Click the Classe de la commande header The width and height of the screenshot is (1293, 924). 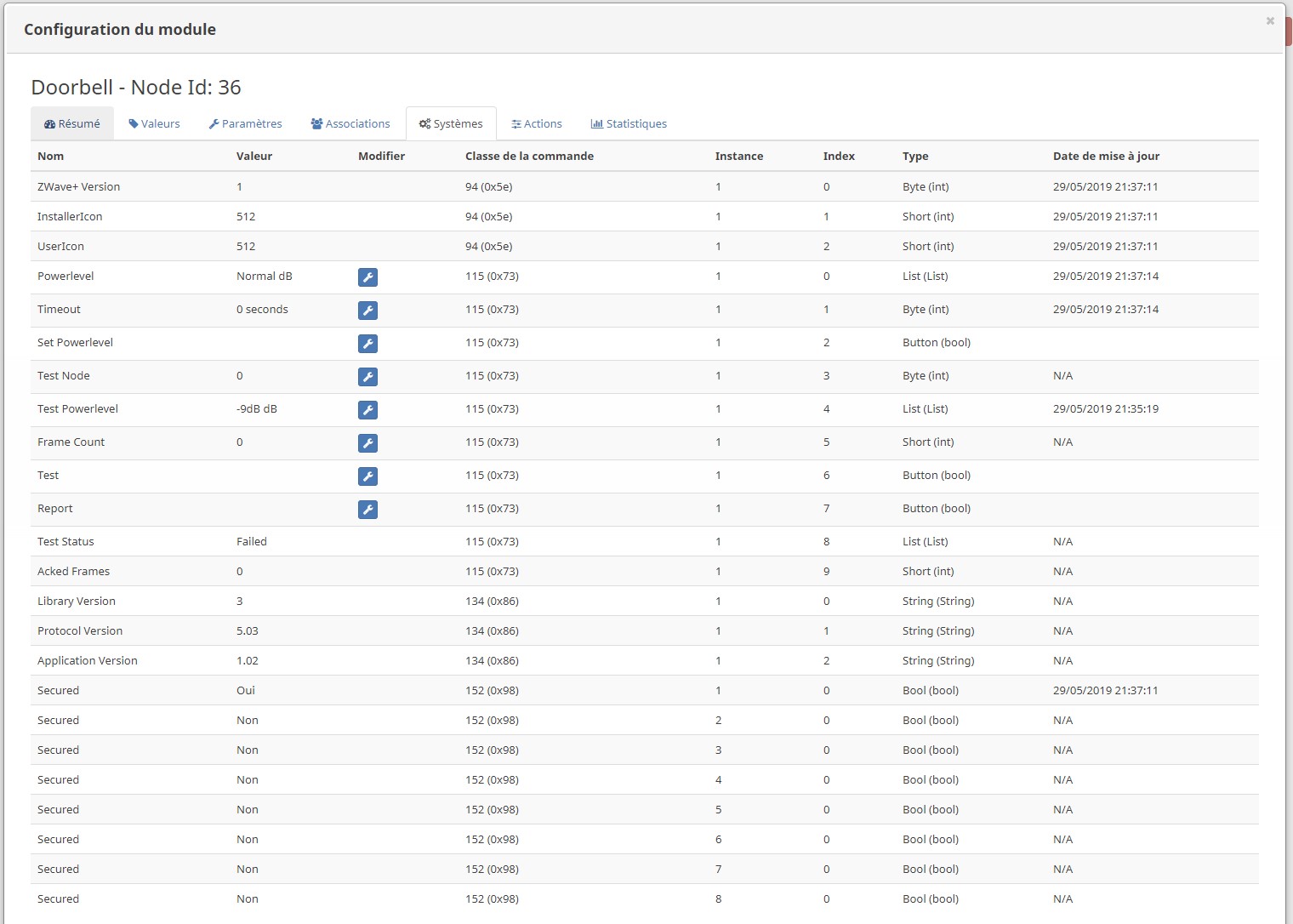pos(529,156)
